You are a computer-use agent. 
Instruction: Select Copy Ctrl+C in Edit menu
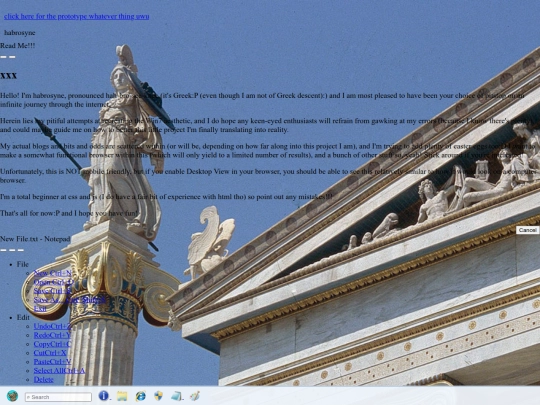click(x=52, y=344)
